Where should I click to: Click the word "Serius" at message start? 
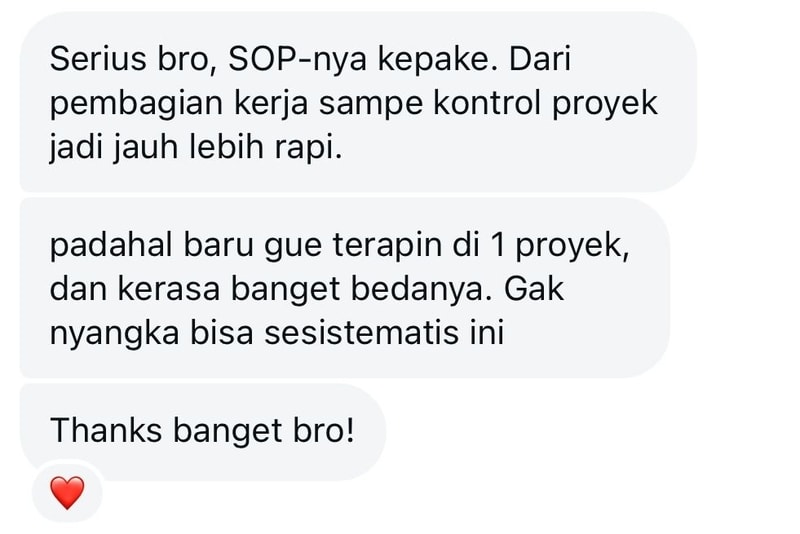point(98,59)
